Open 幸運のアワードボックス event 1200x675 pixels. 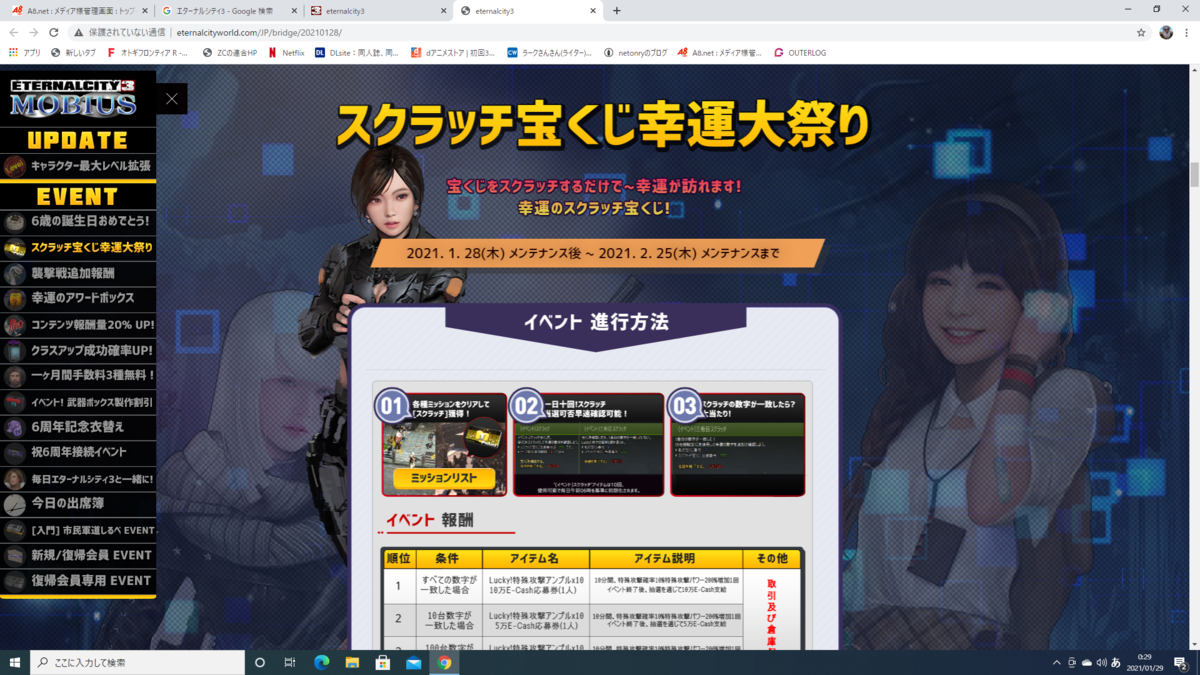78,298
